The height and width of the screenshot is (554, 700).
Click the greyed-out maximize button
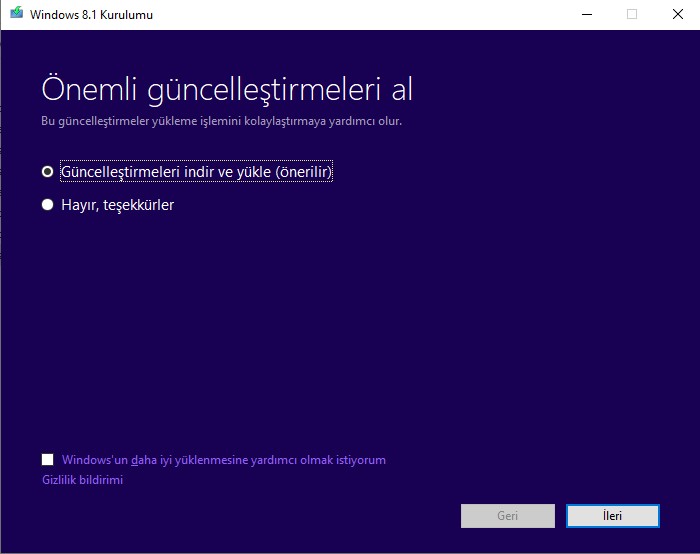tap(631, 15)
